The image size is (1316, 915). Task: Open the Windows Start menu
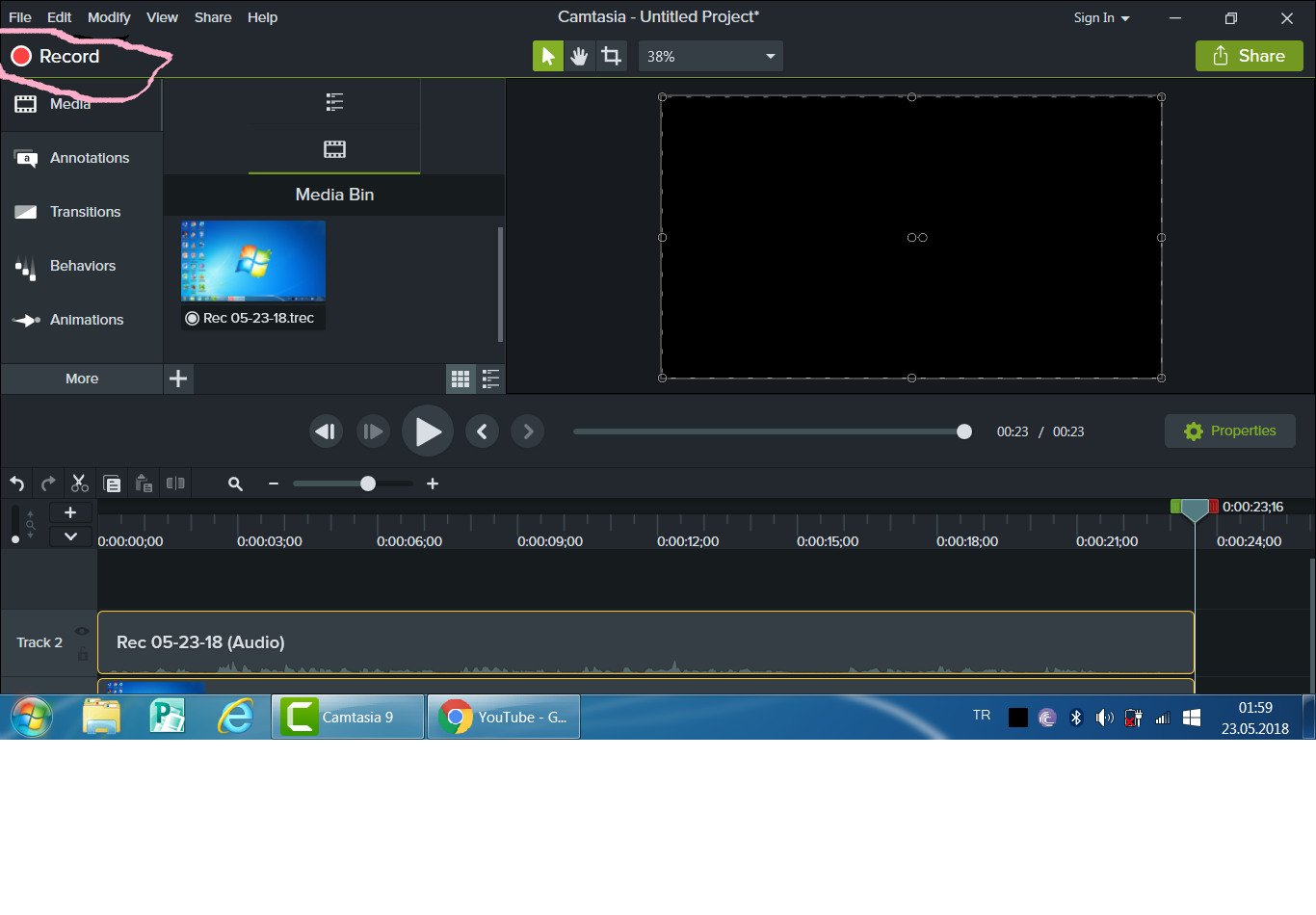tap(32, 718)
